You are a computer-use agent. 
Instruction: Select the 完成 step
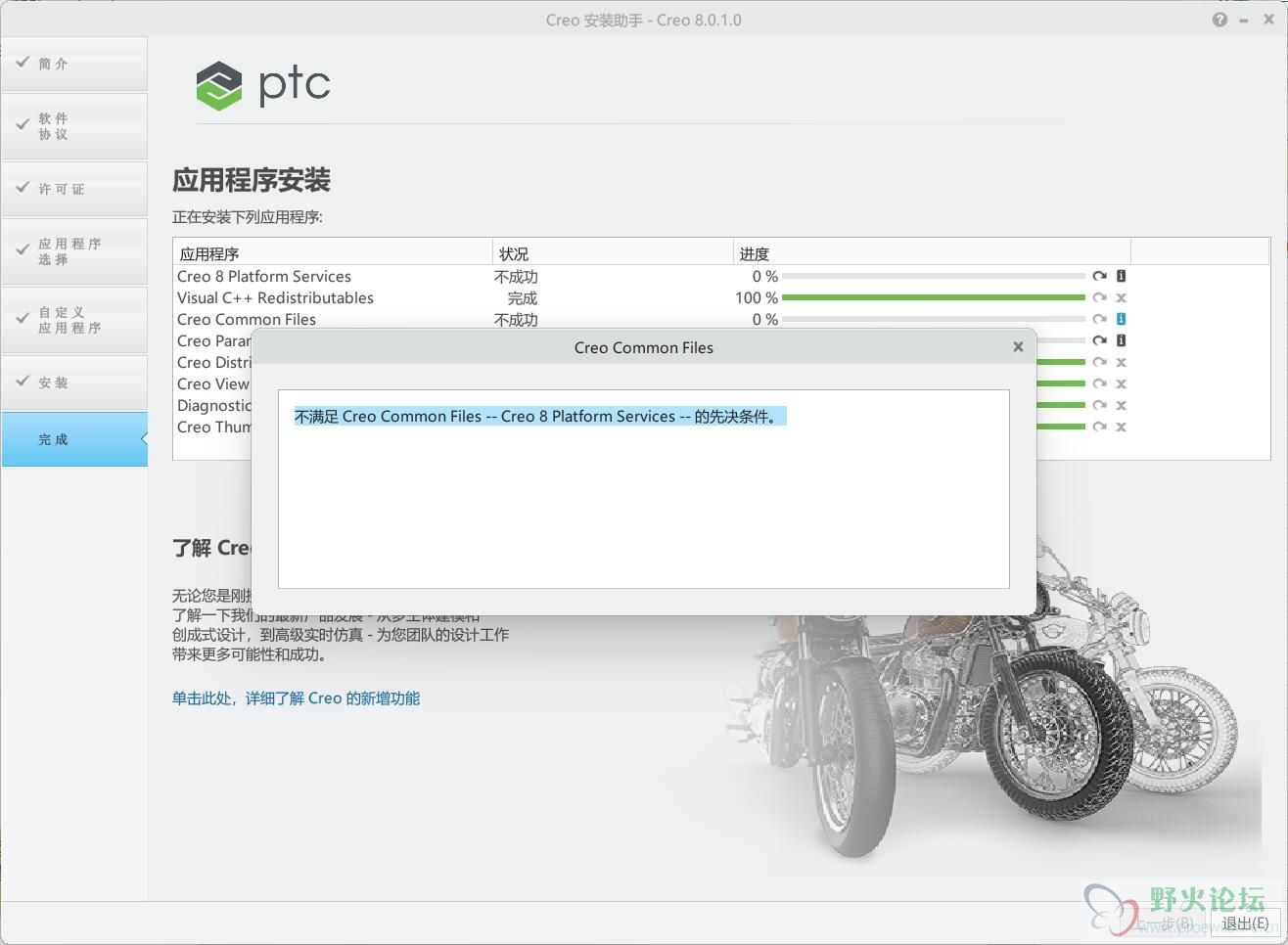coord(74,439)
